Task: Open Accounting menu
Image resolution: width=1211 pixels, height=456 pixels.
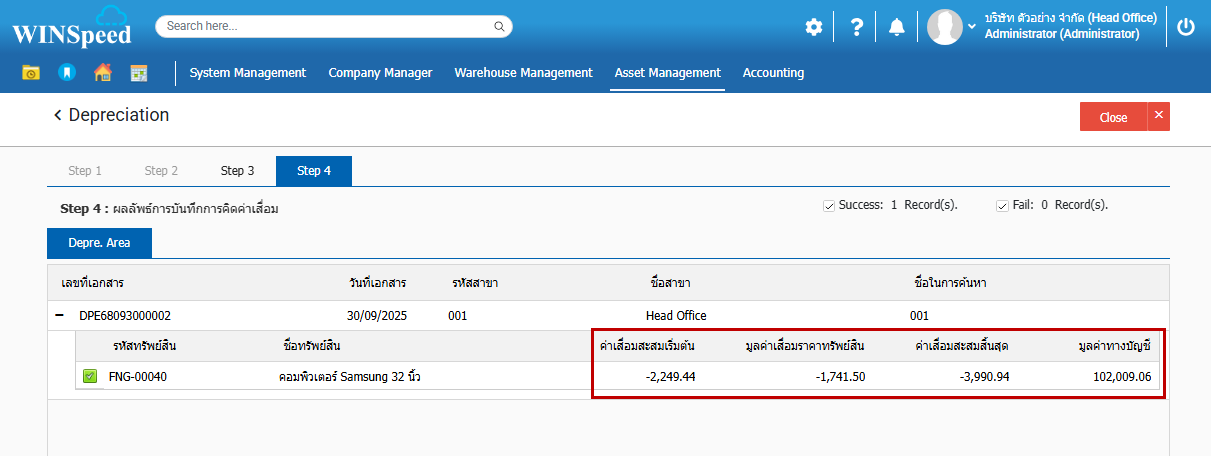Action: click(773, 73)
